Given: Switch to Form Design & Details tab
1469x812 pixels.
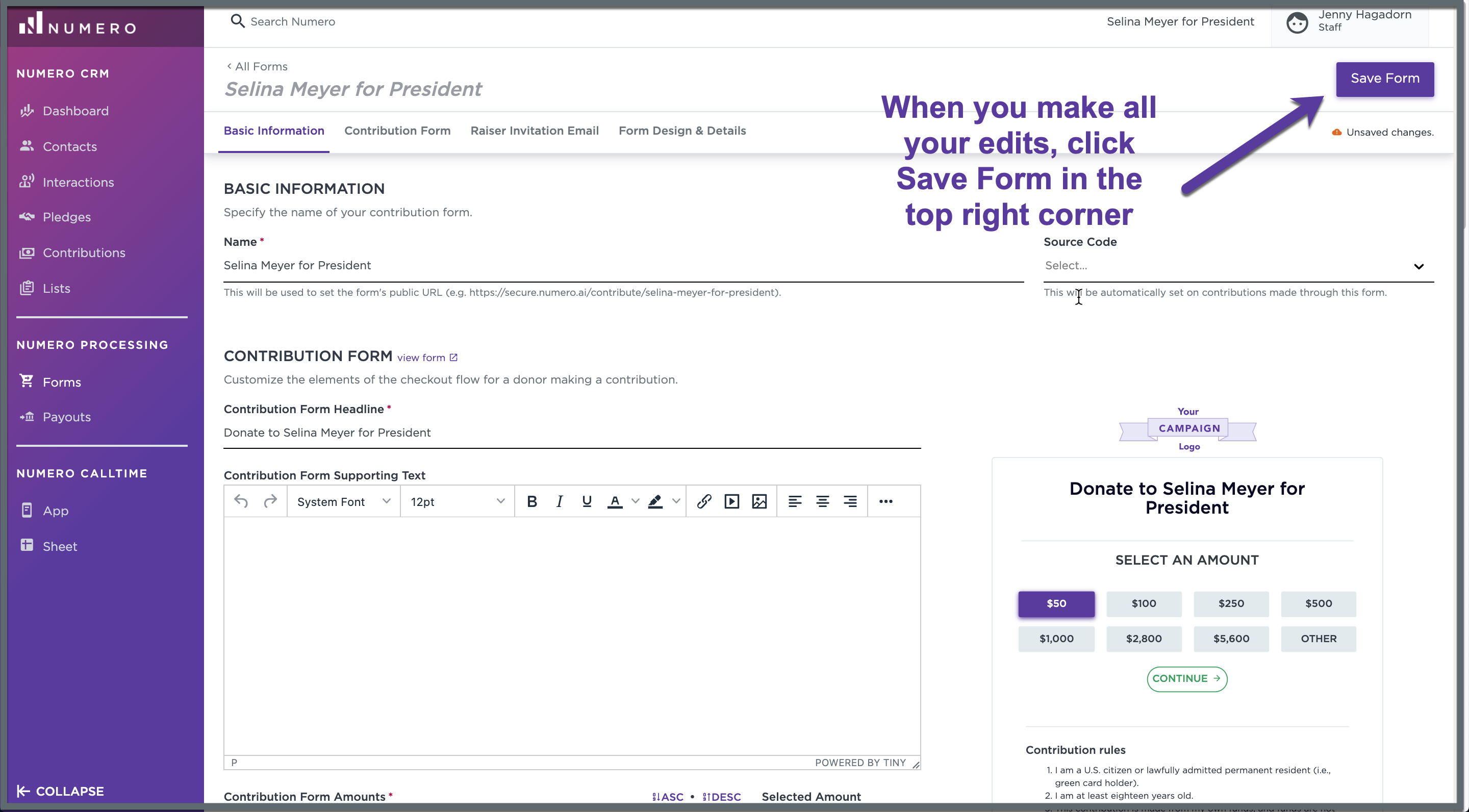Looking at the screenshot, I should (x=682, y=131).
